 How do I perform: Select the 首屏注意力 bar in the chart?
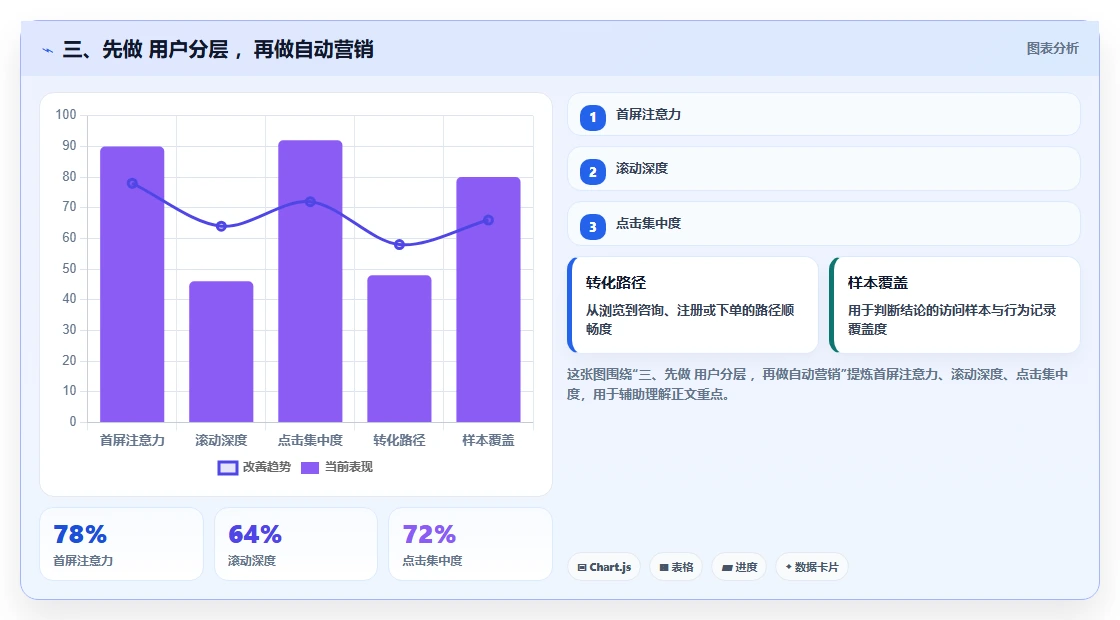[132, 284]
